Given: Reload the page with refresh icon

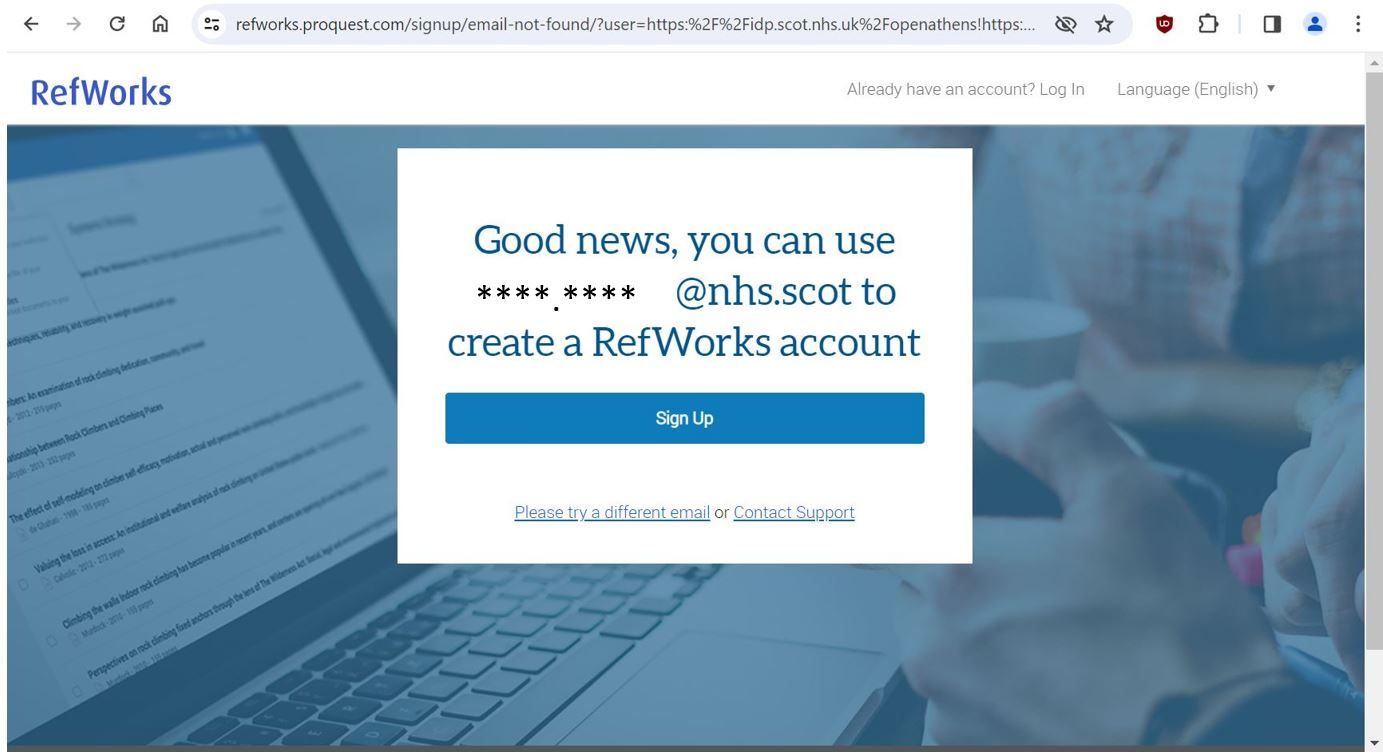Looking at the screenshot, I should coord(117,24).
